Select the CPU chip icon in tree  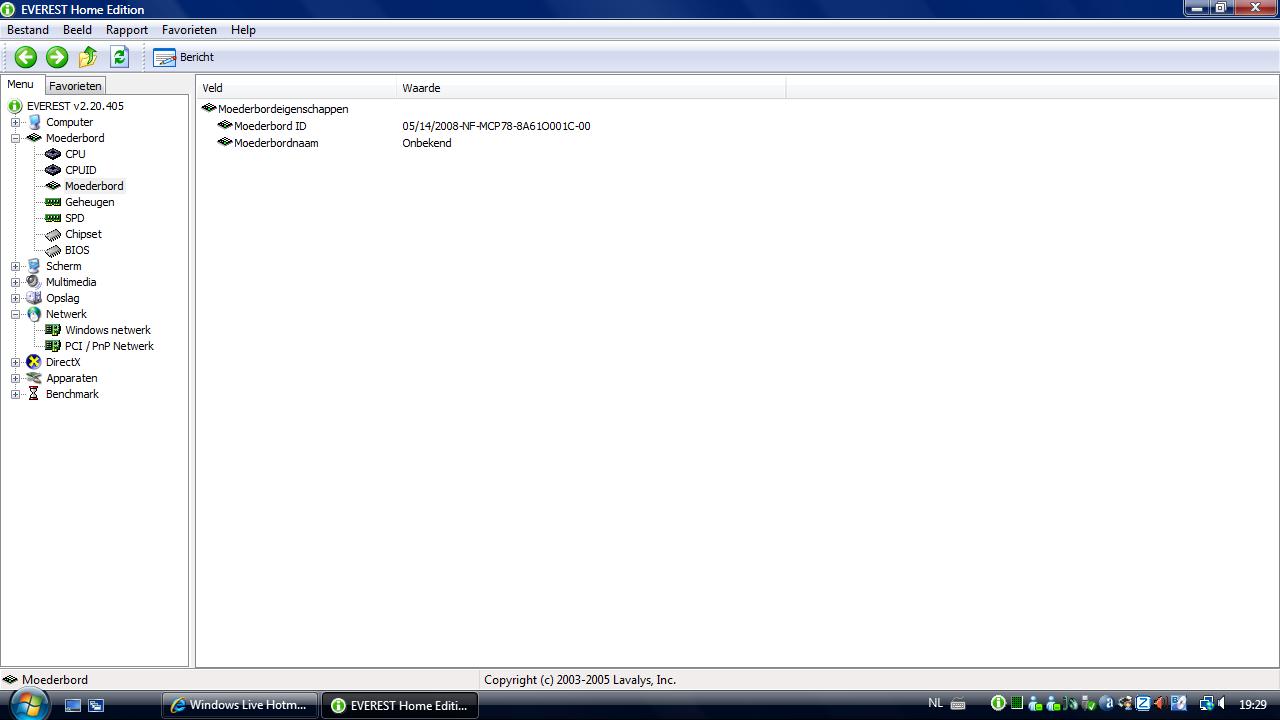[53, 154]
